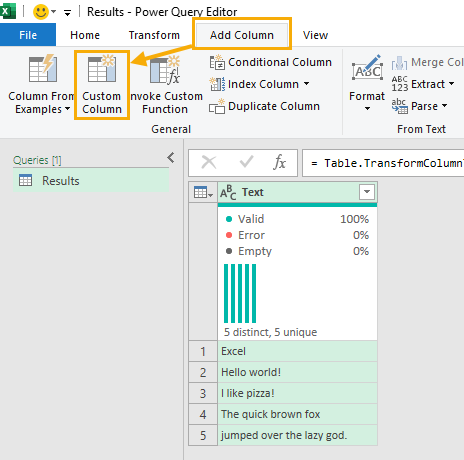464x460 pixels.
Task: Add a Conditional Column
Action: (x=270, y=62)
